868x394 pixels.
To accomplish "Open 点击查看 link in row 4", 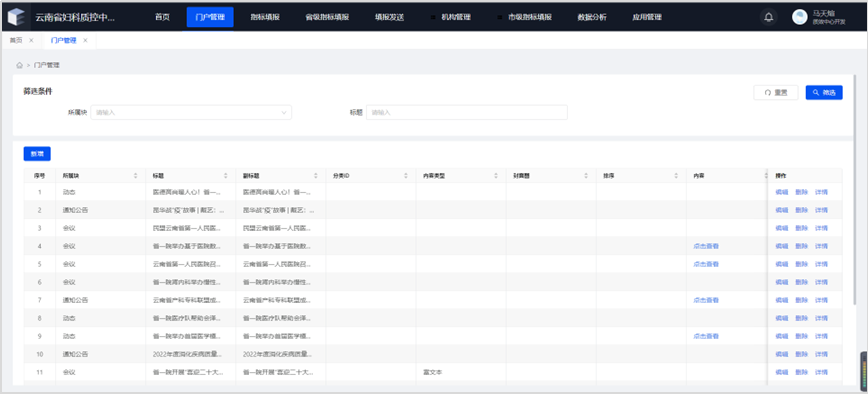I will tap(706, 246).
